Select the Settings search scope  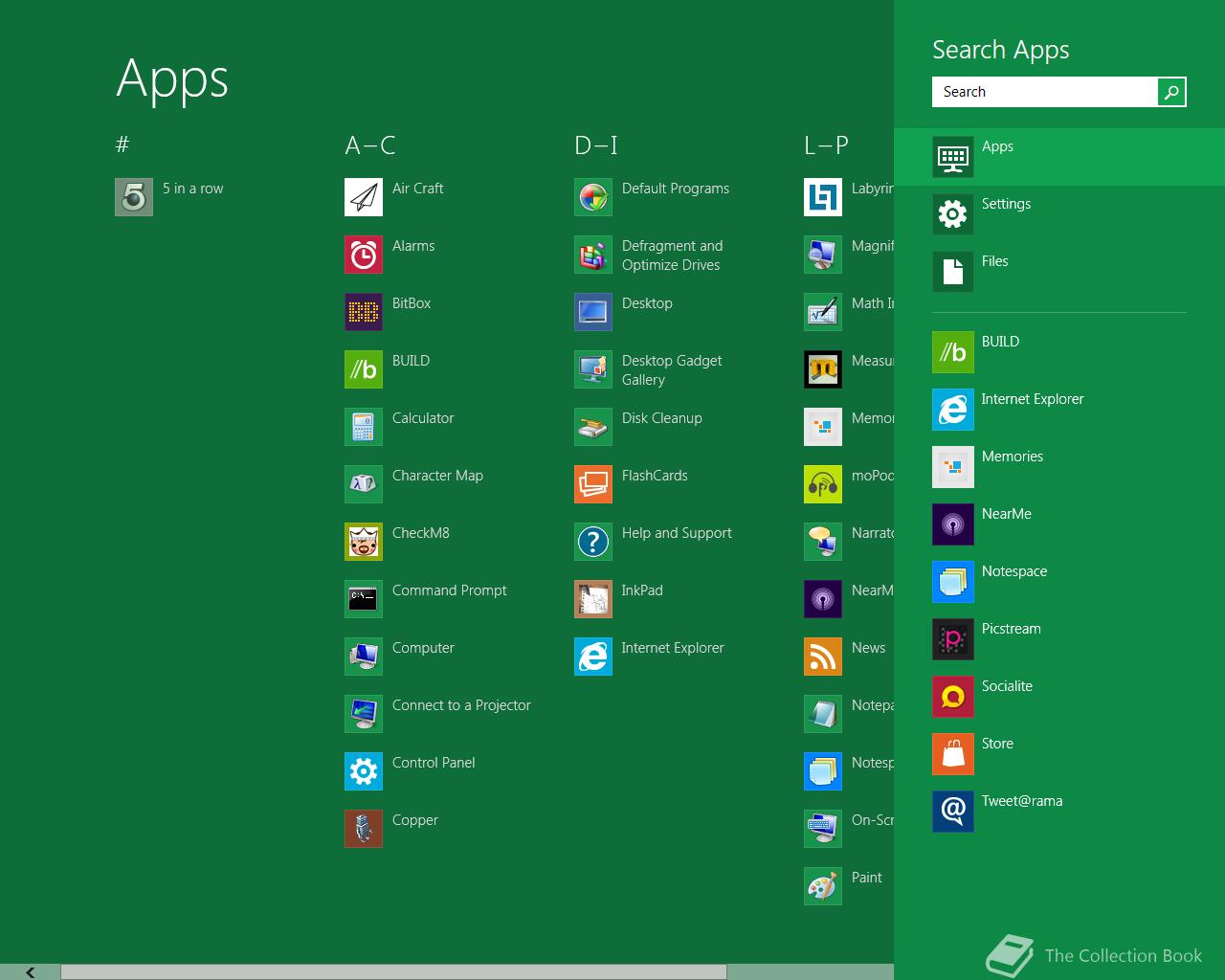[1059, 214]
